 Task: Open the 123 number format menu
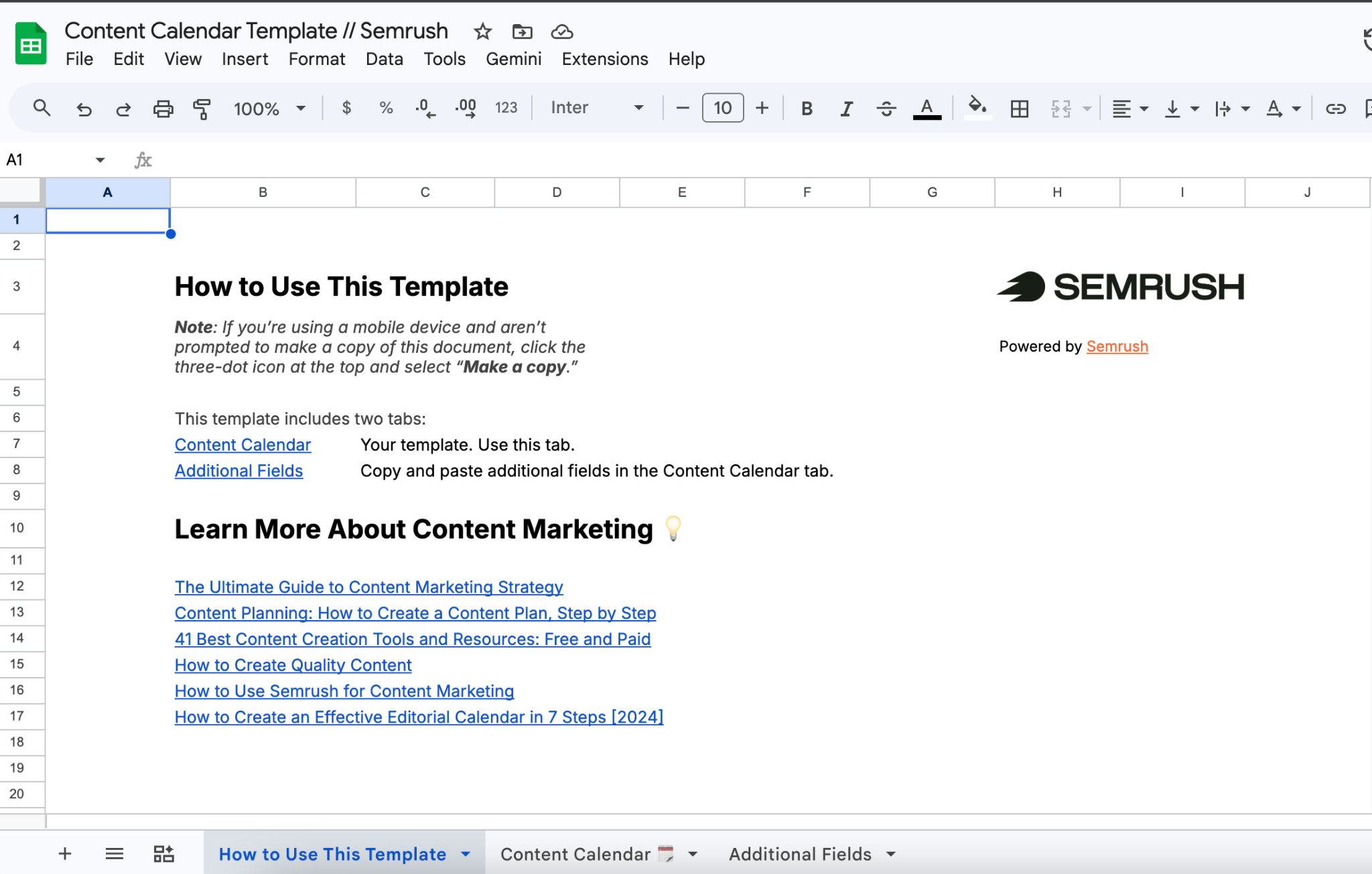[x=506, y=108]
